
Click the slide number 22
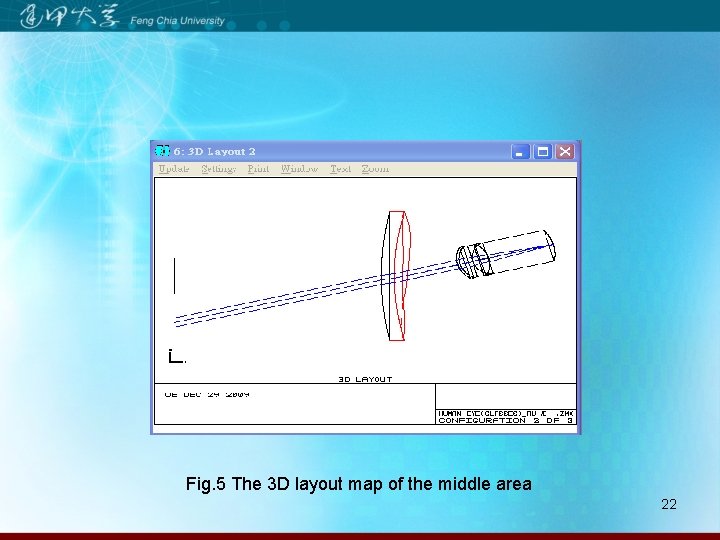[x=669, y=504]
